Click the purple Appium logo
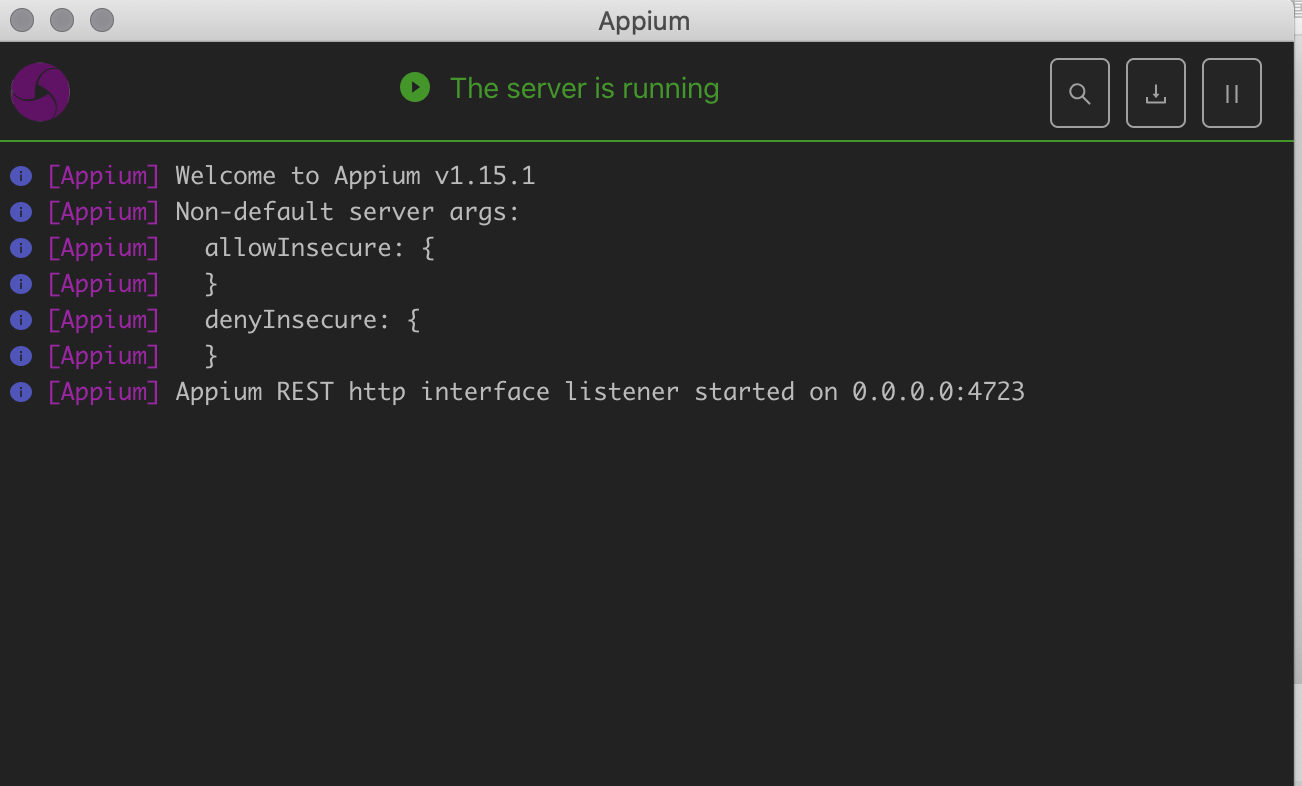Image resolution: width=1302 pixels, height=786 pixels. (x=40, y=92)
